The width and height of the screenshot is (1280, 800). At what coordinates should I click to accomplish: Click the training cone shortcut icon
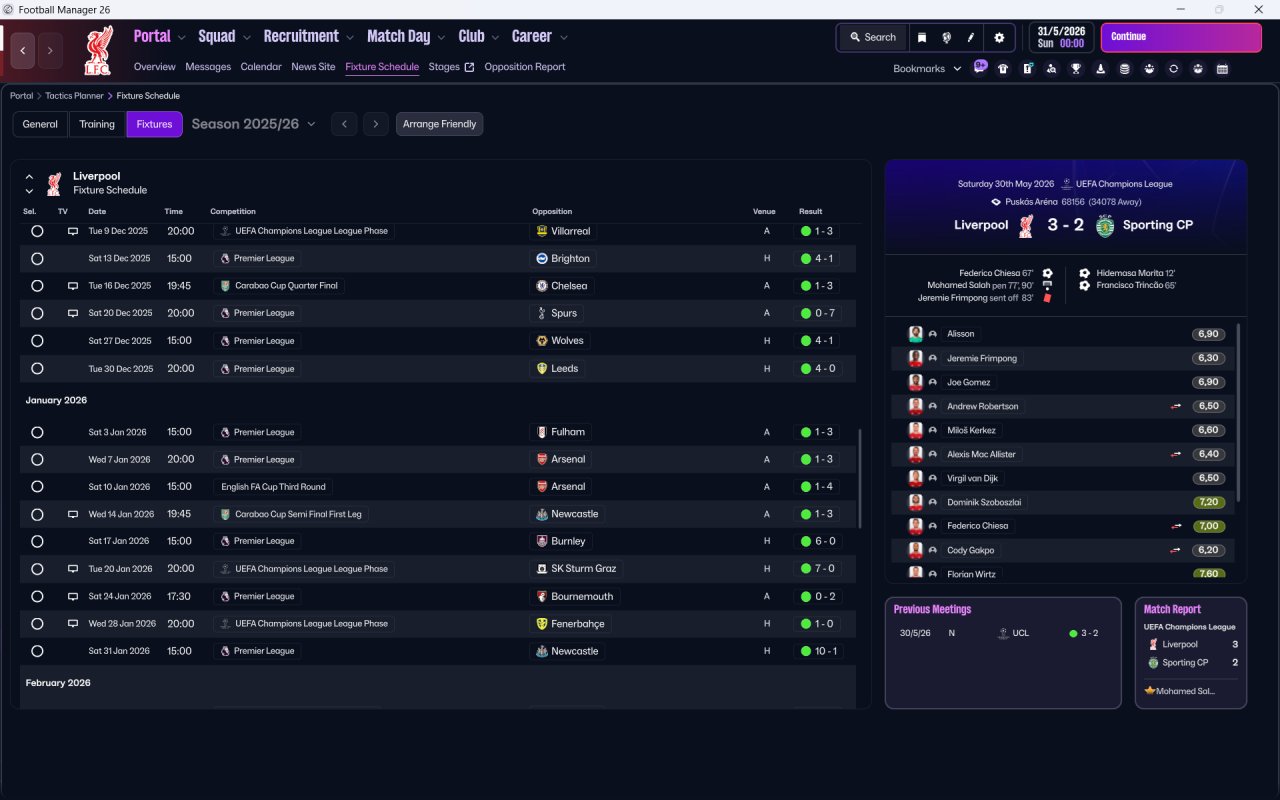[1101, 69]
